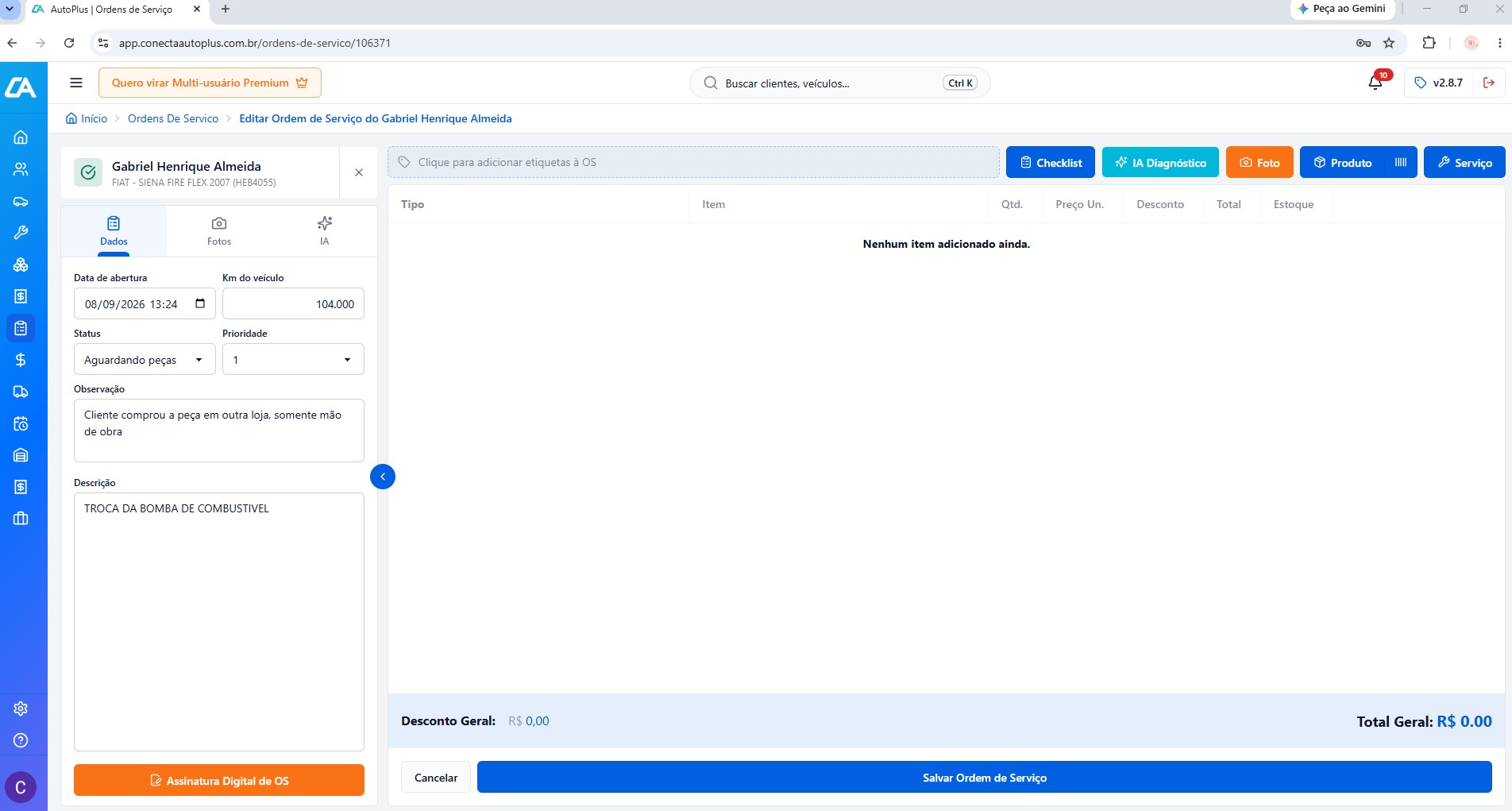Open the vehicles car icon in sidebar

tap(21, 201)
